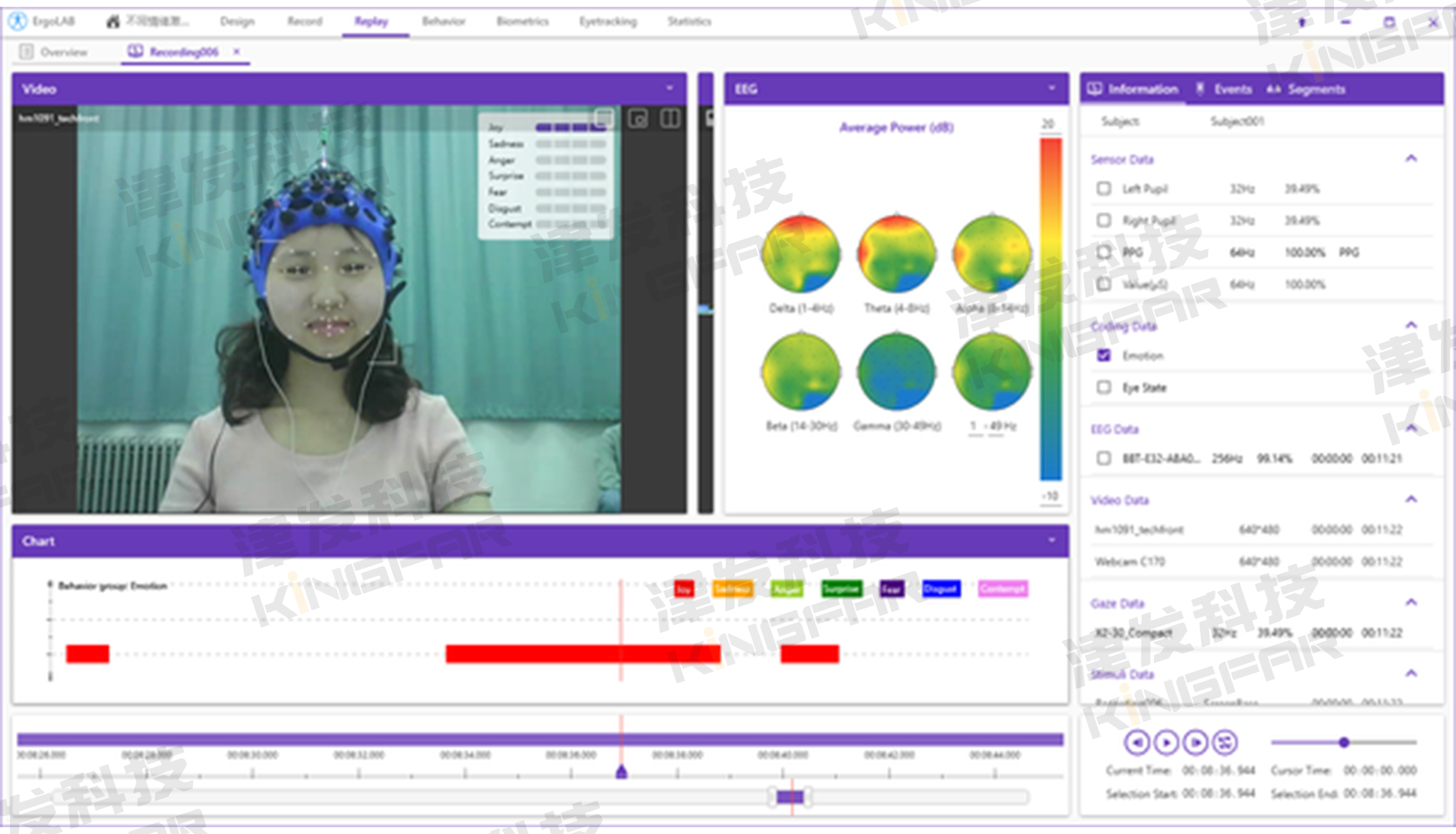Screen dimensions: 1456x834
Task: Switch to the Record tab
Action: tap(304, 21)
